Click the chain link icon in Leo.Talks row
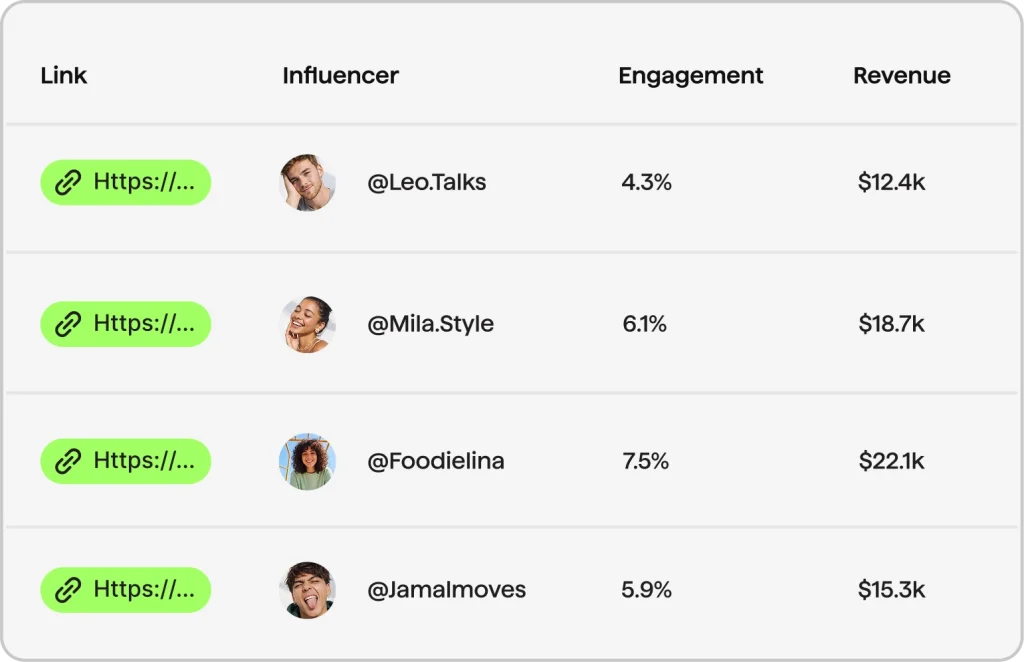Viewport: 1024px width, 662px height. 68,183
